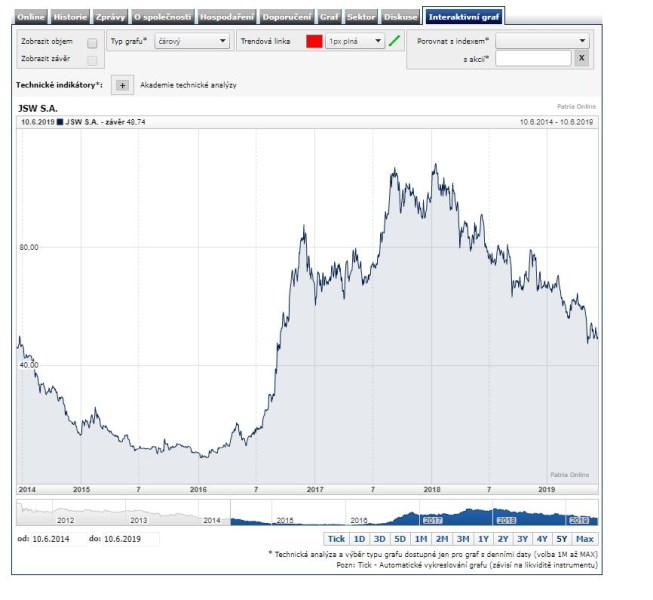This screenshot has height=600, width=653.
Task: Clear the compared stock with X button
Action: (581, 59)
